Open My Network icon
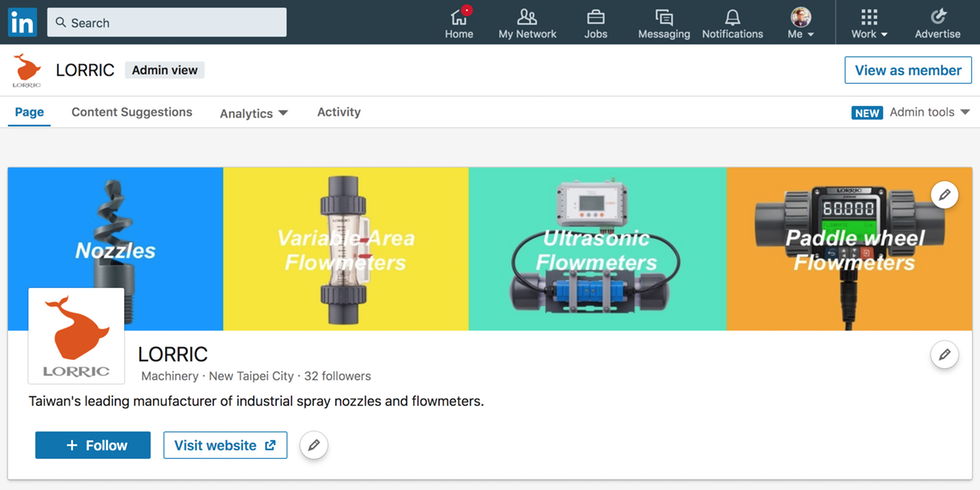This screenshot has width=980, height=490. click(527, 23)
